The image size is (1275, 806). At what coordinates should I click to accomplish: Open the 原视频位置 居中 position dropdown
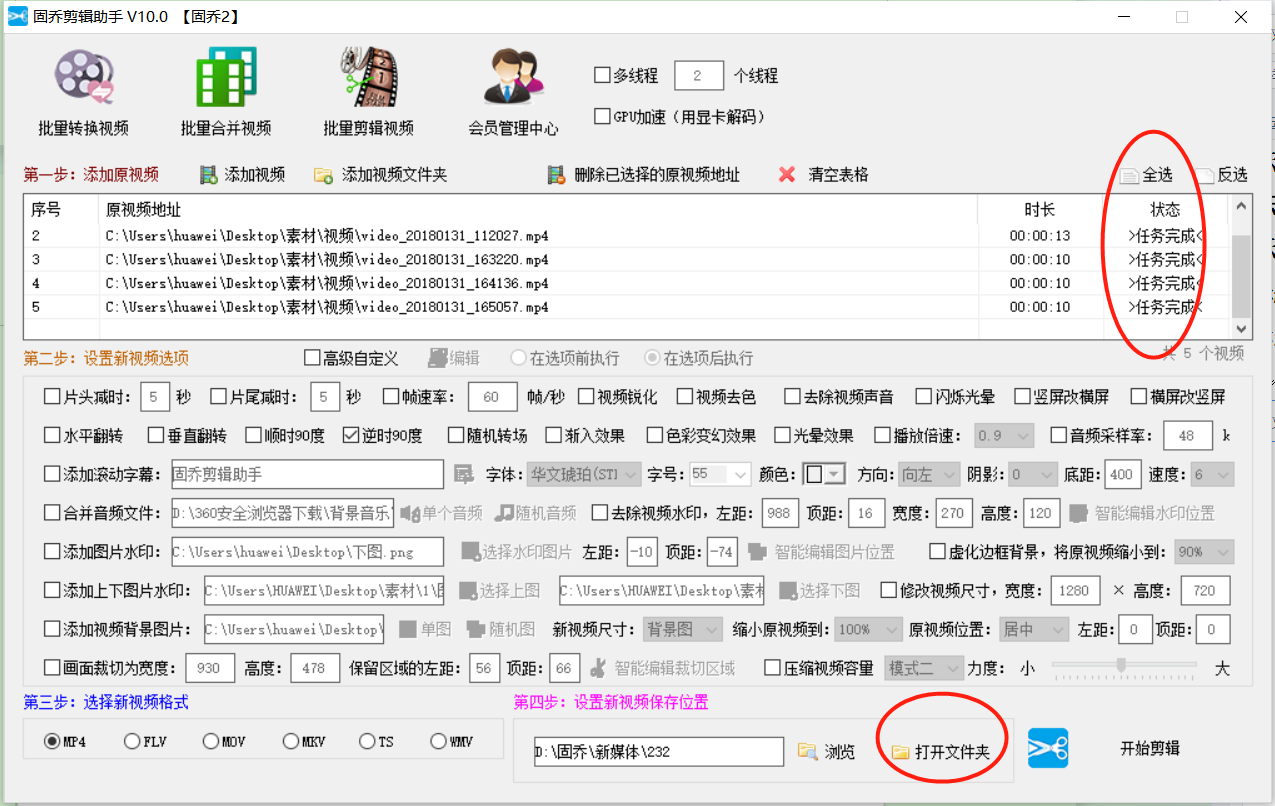point(1033,629)
